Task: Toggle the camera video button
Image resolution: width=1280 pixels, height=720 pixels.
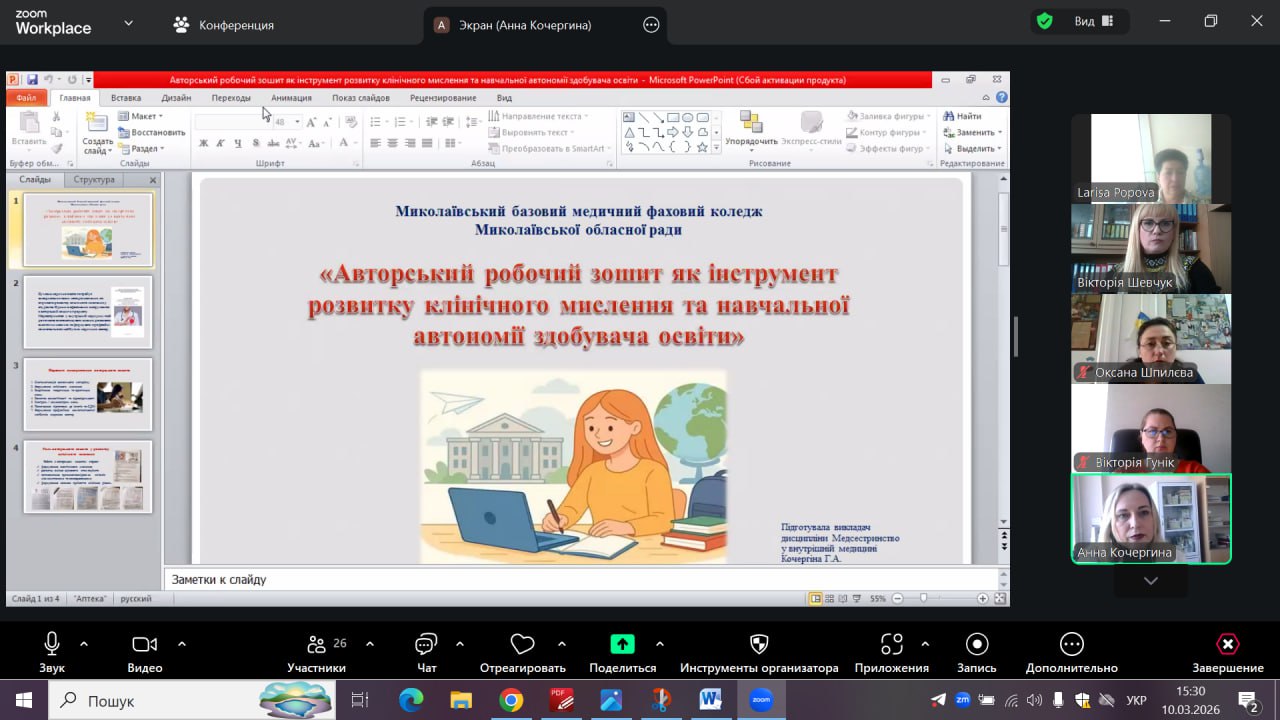Action: coord(145,645)
